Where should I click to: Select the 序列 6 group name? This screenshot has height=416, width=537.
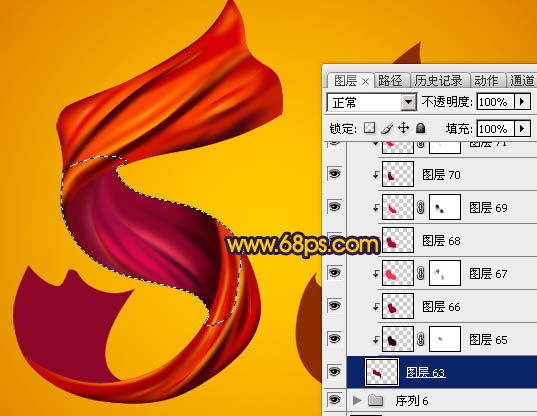412,400
